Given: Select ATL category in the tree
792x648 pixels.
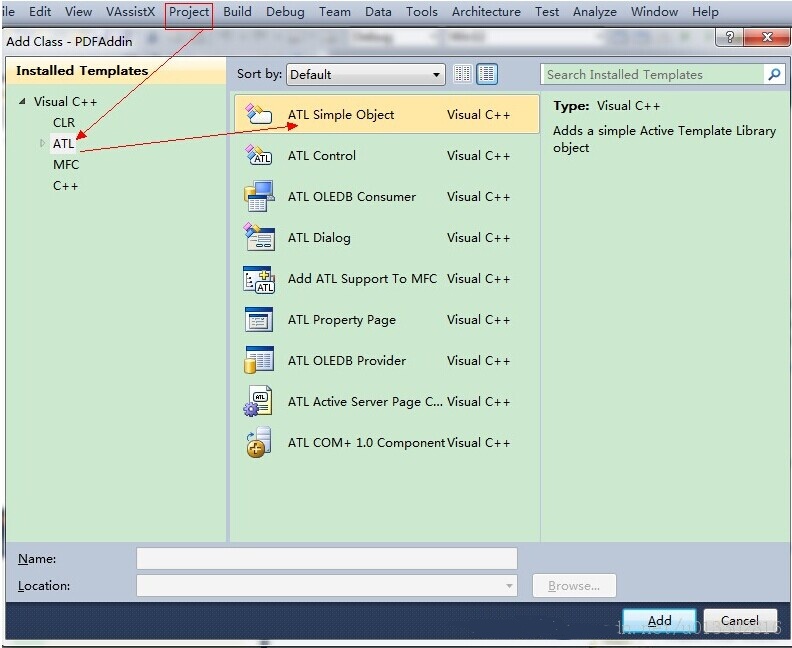Looking at the screenshot, I should click(63, 143).
